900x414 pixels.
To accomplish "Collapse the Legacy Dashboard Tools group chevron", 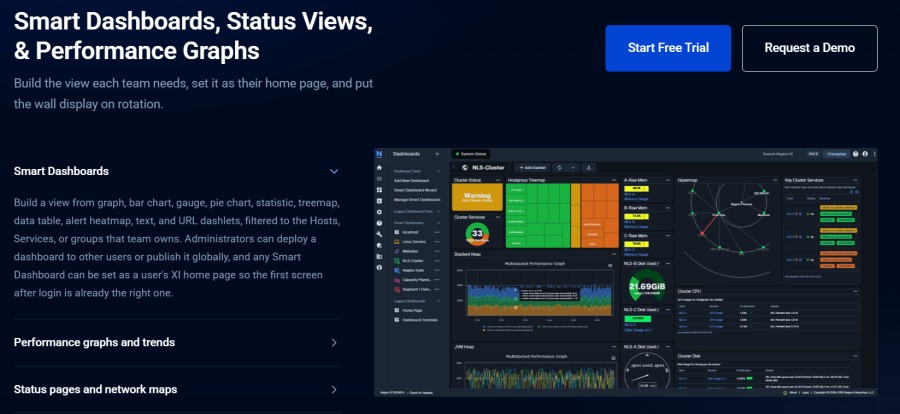I will pos(439,211).
